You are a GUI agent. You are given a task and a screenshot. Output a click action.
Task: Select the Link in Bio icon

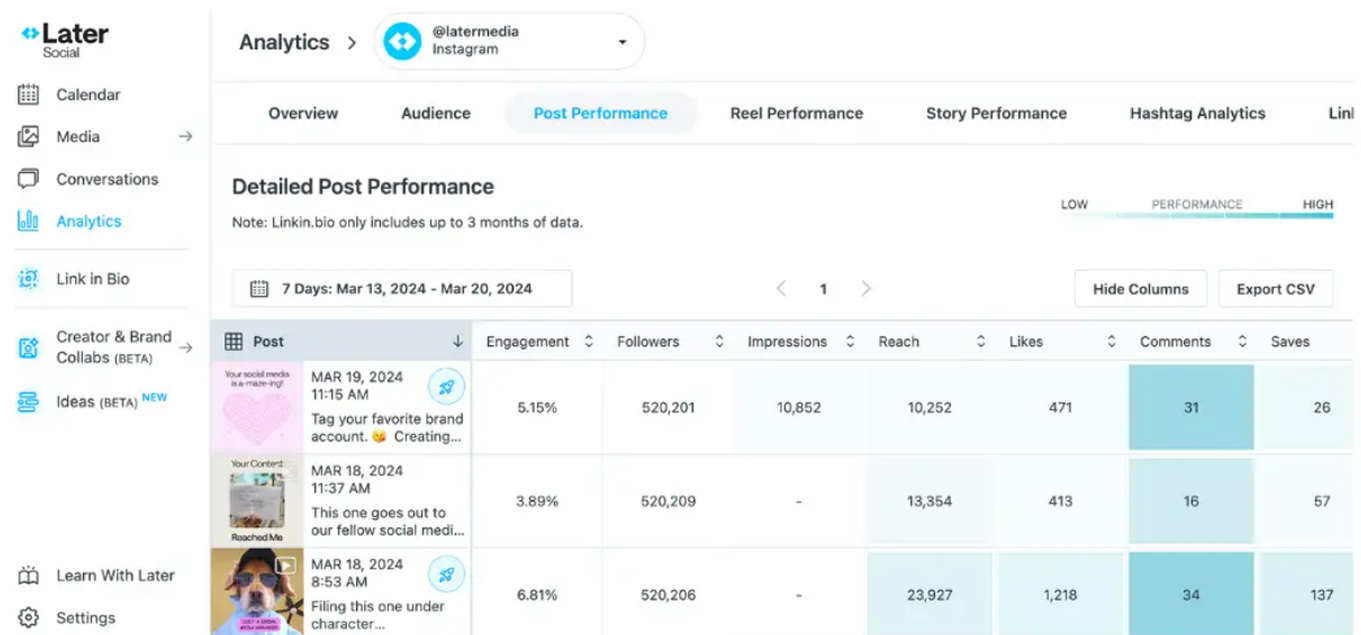[x=28, y=279]
